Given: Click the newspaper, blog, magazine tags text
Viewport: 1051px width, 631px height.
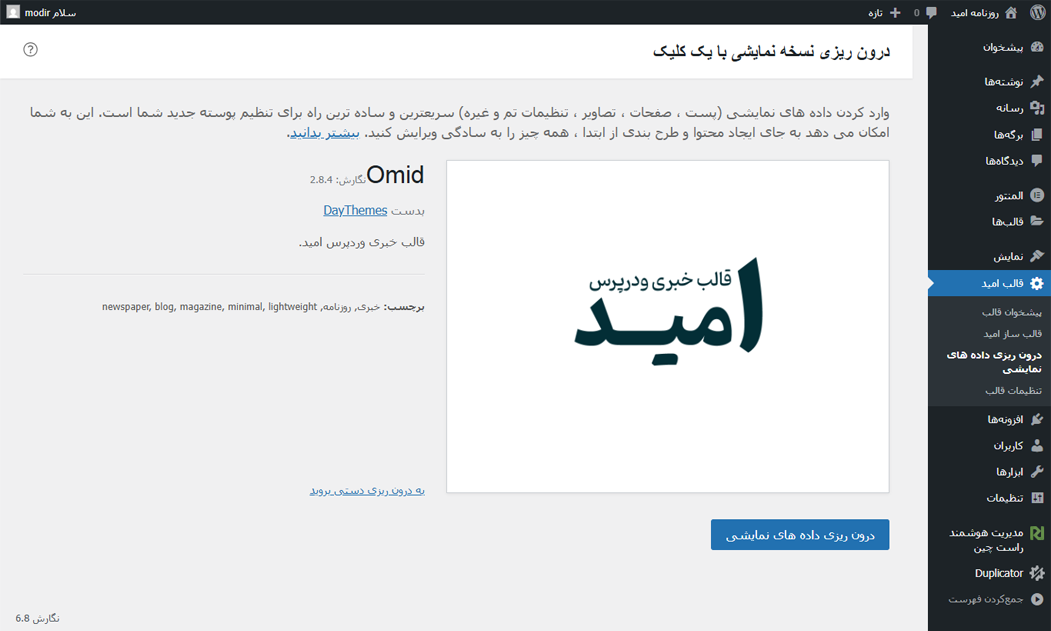Looking at the screenshot, I should tap(210, 306).
